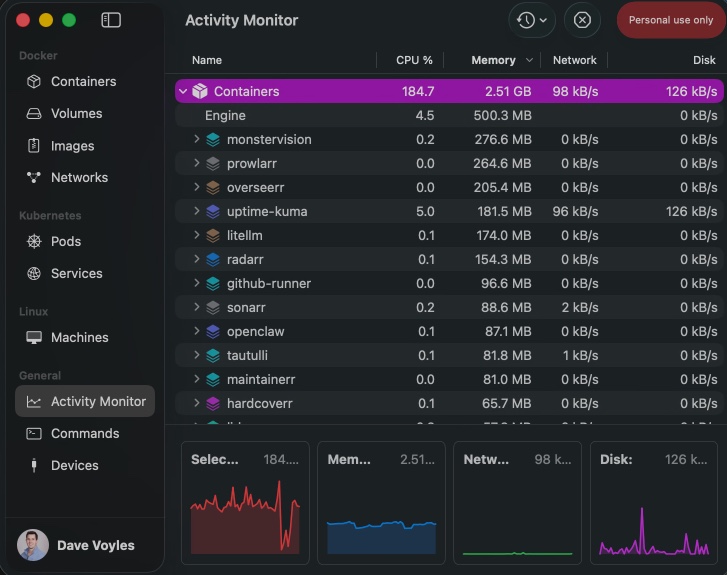Click the Containers group box icon
This screenshot has width=727, height=575.
click(x=200, y=91)
